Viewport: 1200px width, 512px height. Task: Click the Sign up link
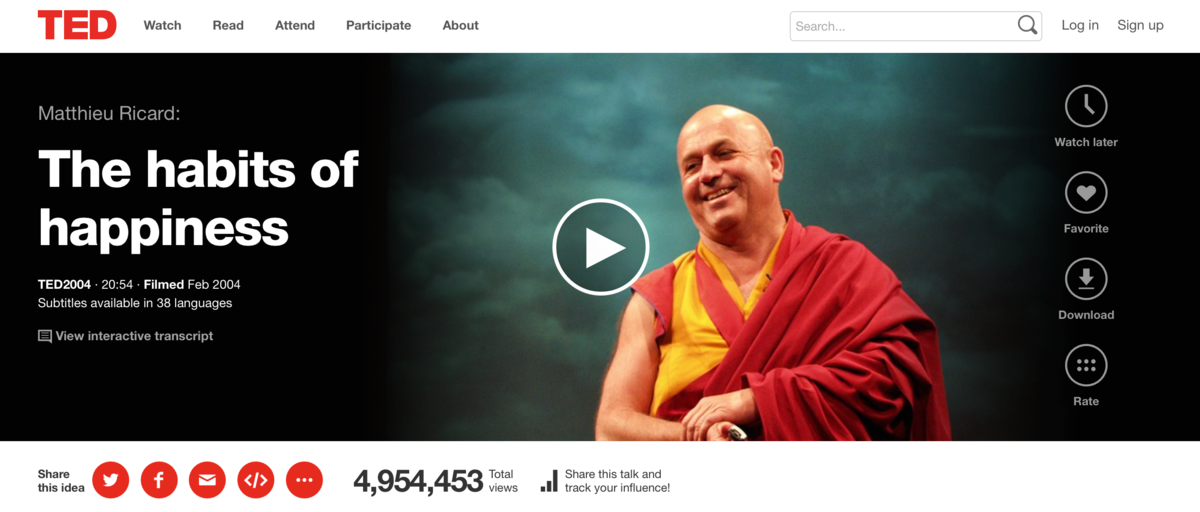[x=1140, y=25]
